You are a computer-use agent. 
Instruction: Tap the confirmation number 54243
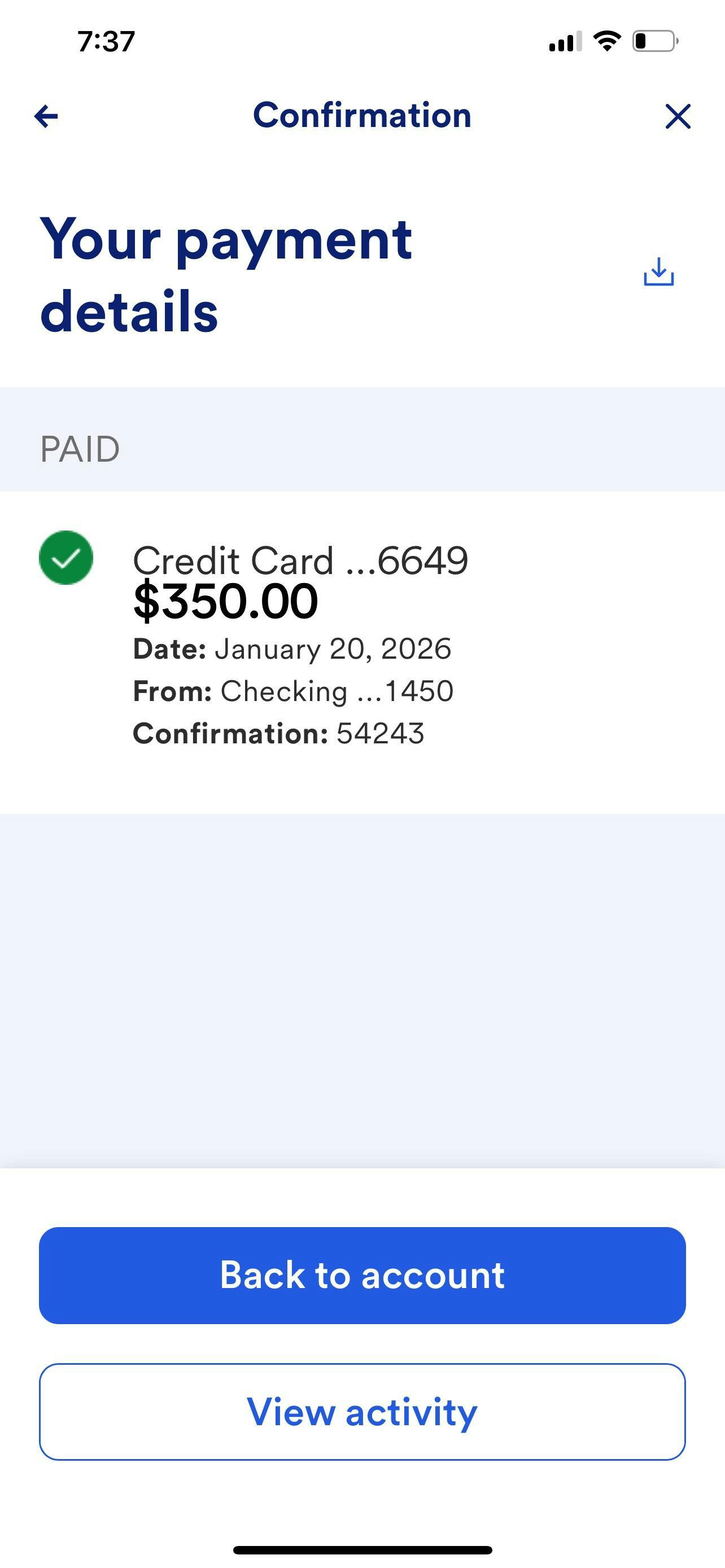coord(380,733)
